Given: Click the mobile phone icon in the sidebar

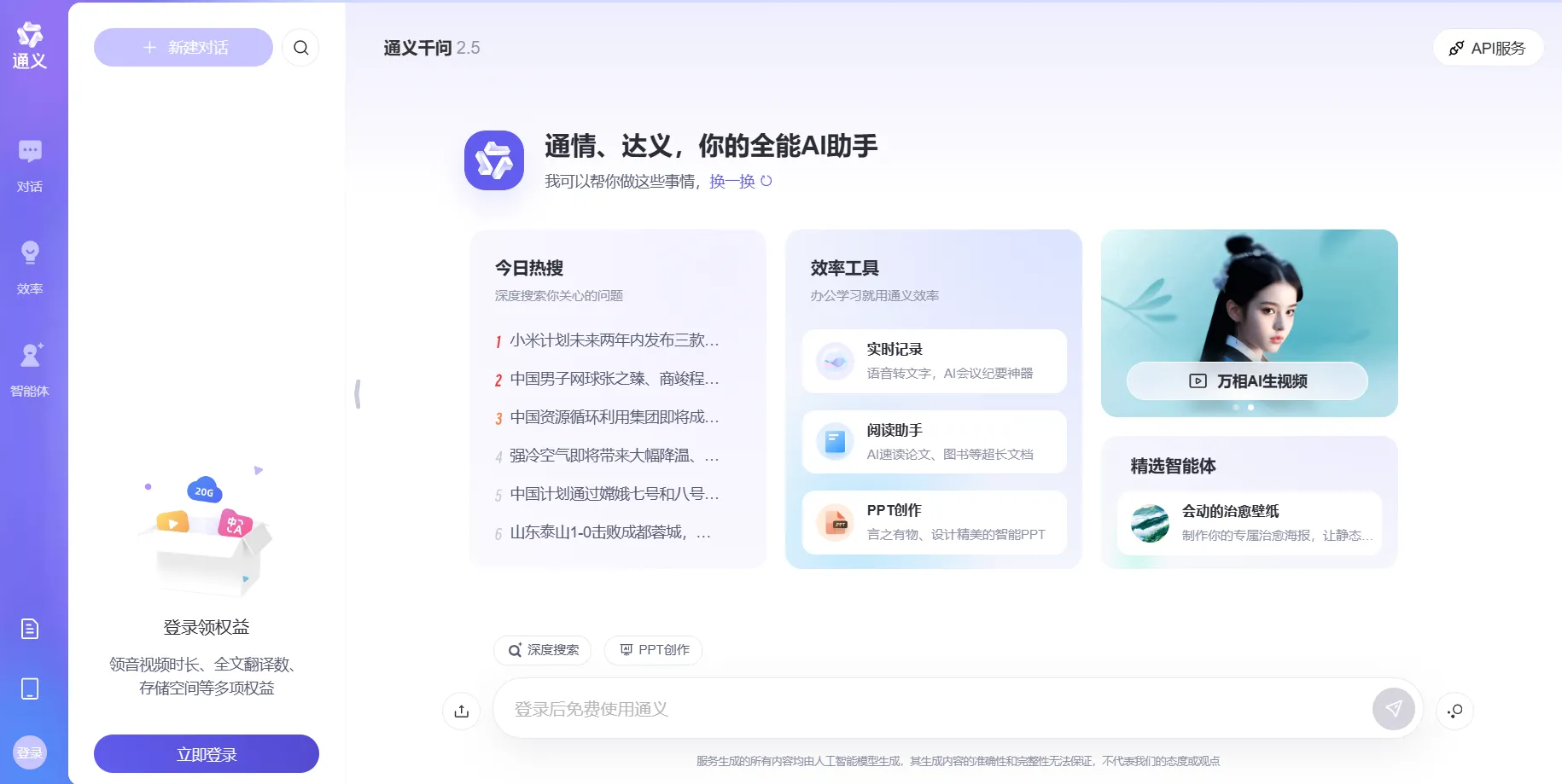Looking at the screenshot, I should tap(30, 688).
